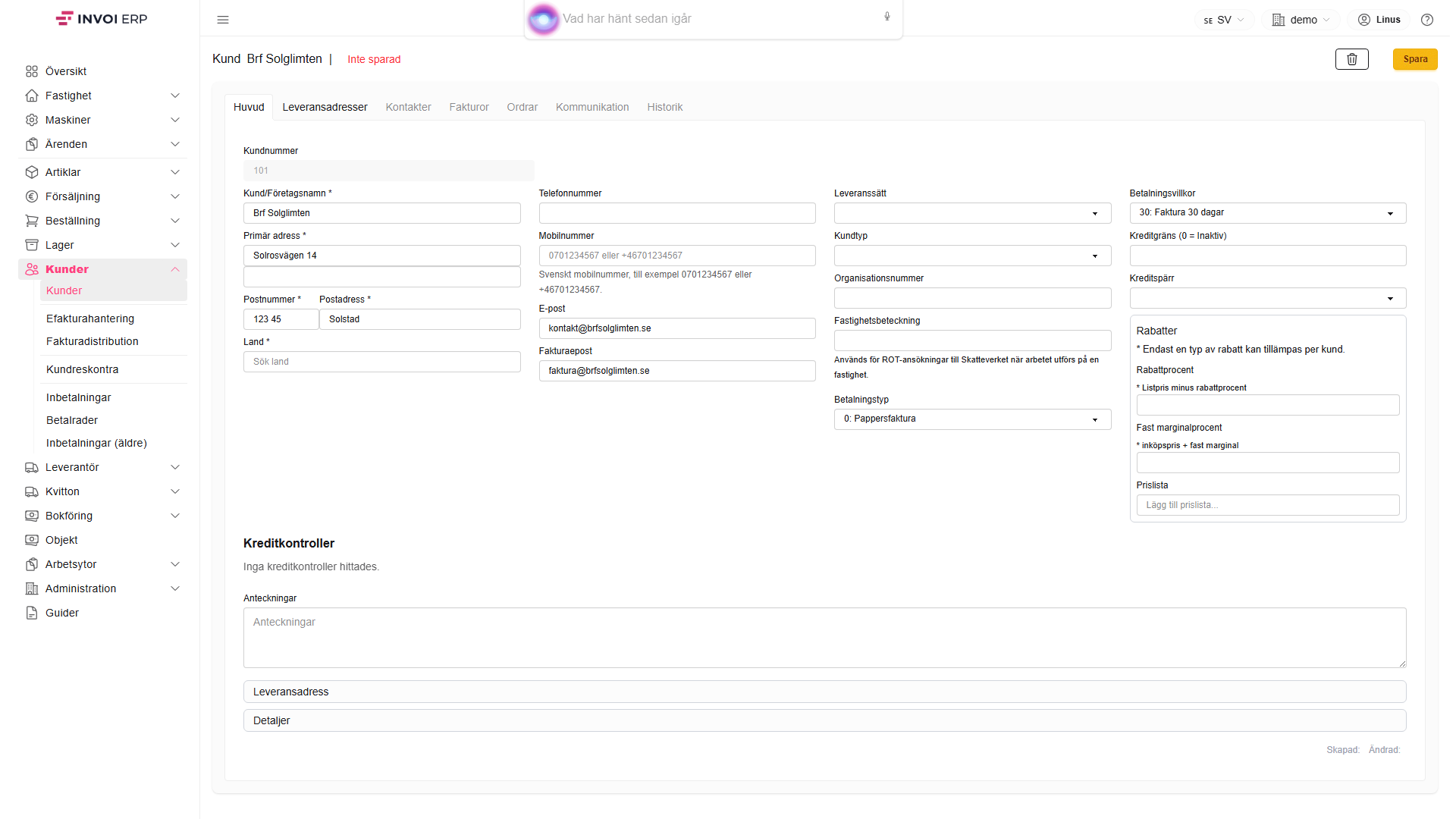Click the Ärenden clipboard icon
Screen dimensions: 1456x819
(x=32, y=144)
